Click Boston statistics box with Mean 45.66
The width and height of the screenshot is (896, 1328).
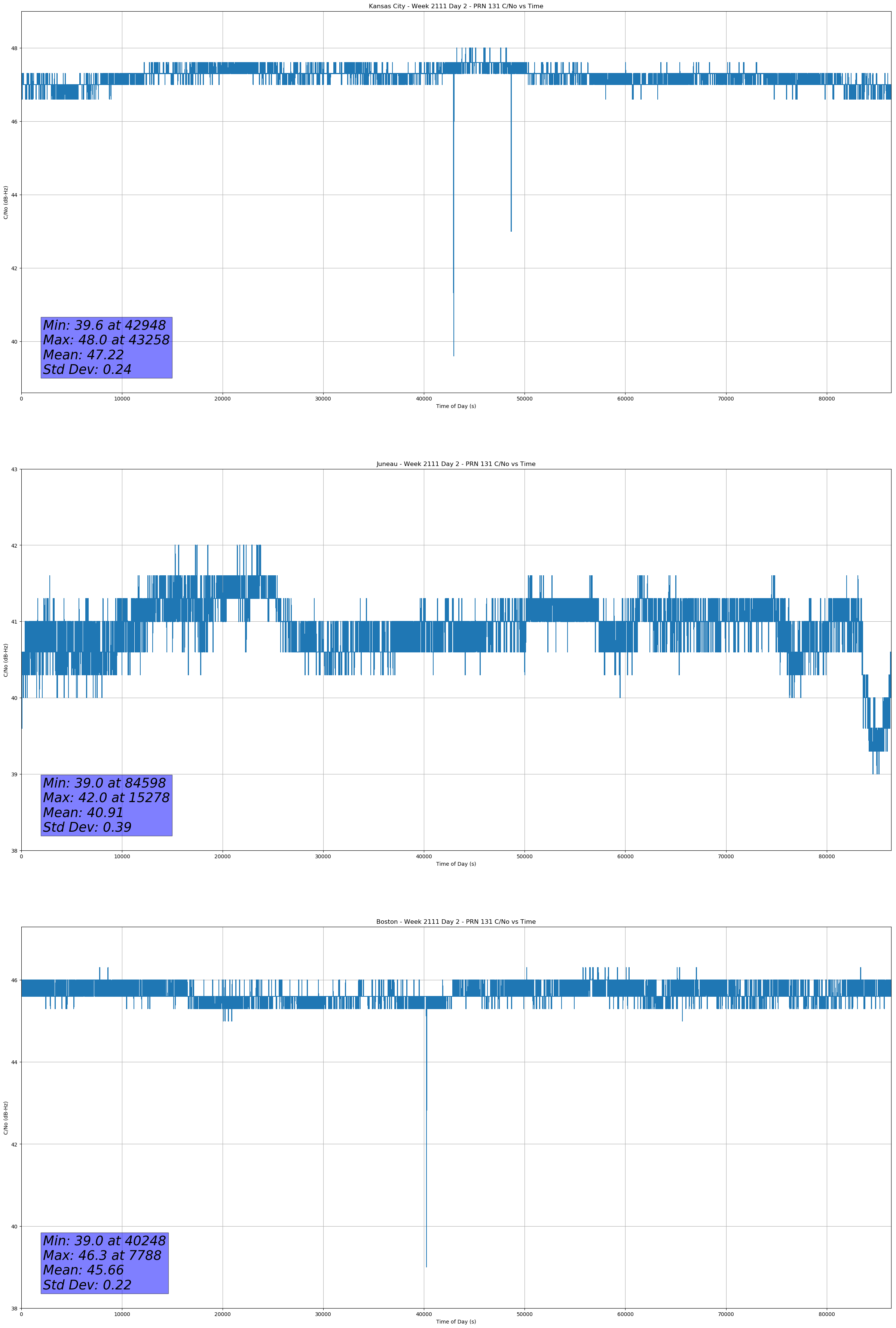click(x=104, y=1263)
